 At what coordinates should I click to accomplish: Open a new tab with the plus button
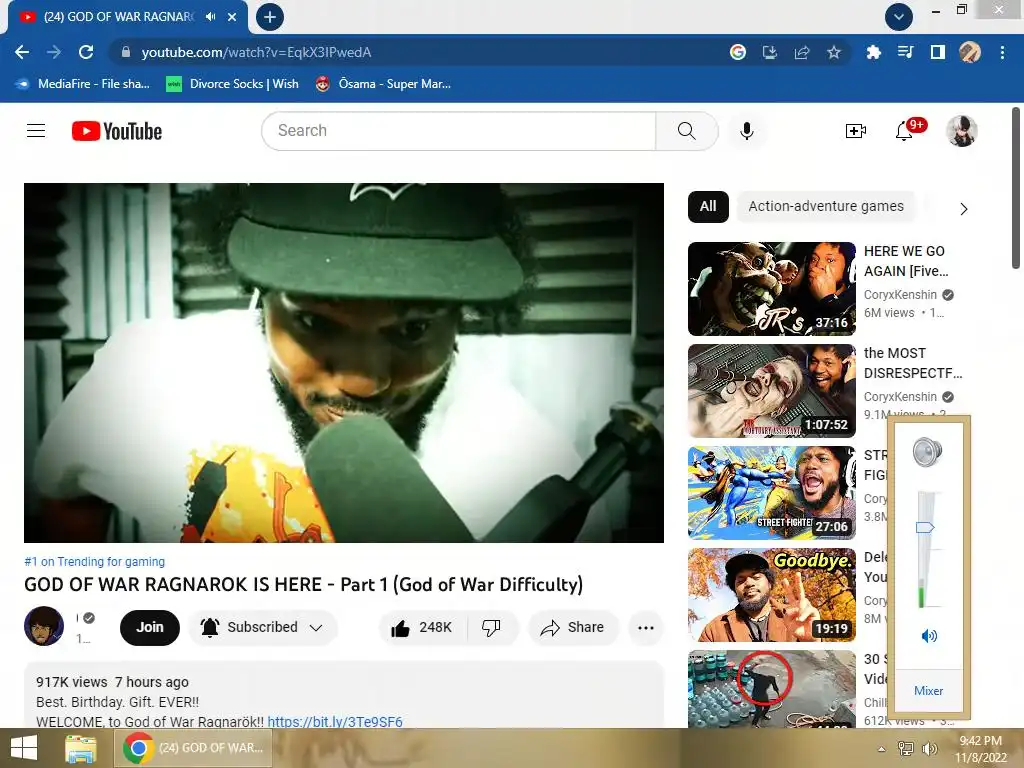[x=270, y=17]
